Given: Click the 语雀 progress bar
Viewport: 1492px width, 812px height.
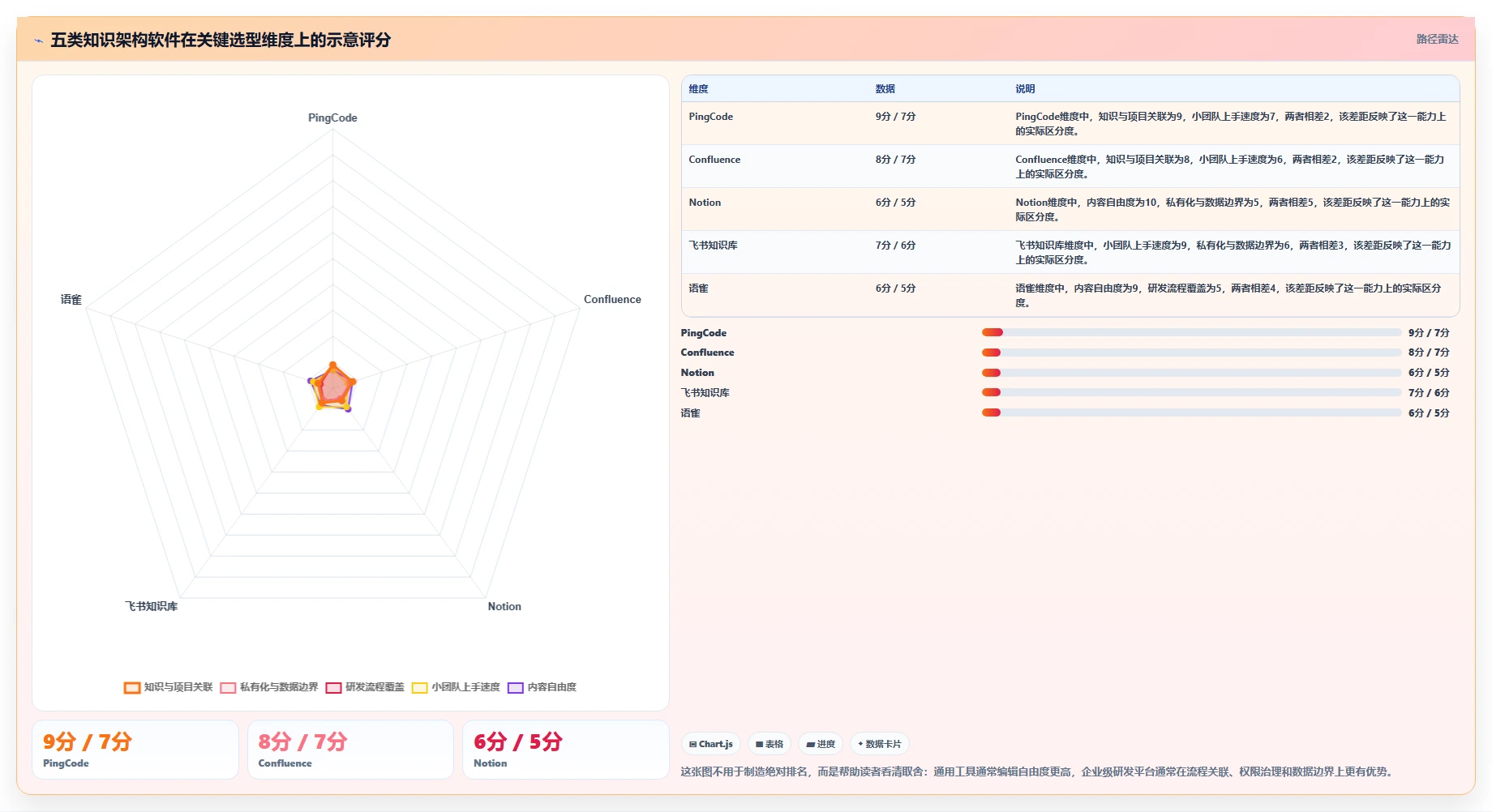Looking at the screenshot, I should pyautogui.click(x=1191, y=412).
